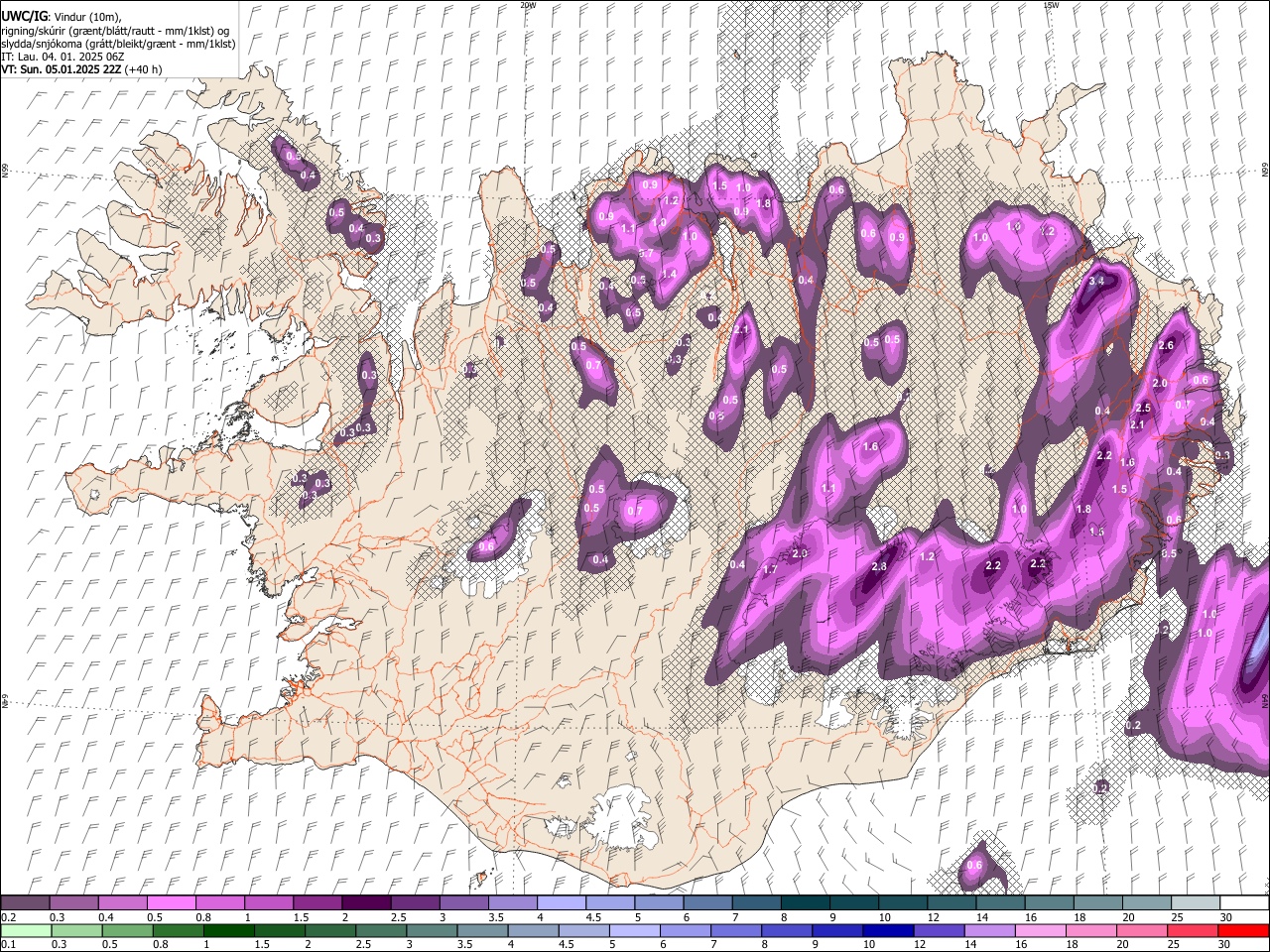Image resolution: width=1270 pixels, height=952 pixels.
Task: Select the dark teal 8–9 legend swatch
Action: pos(805,903)
